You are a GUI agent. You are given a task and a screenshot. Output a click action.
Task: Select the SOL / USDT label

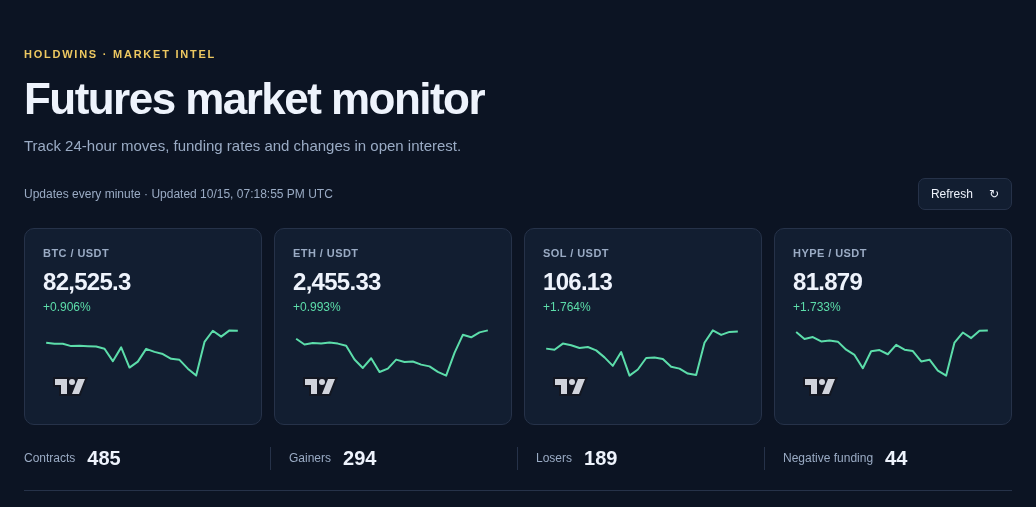[576, 253]
